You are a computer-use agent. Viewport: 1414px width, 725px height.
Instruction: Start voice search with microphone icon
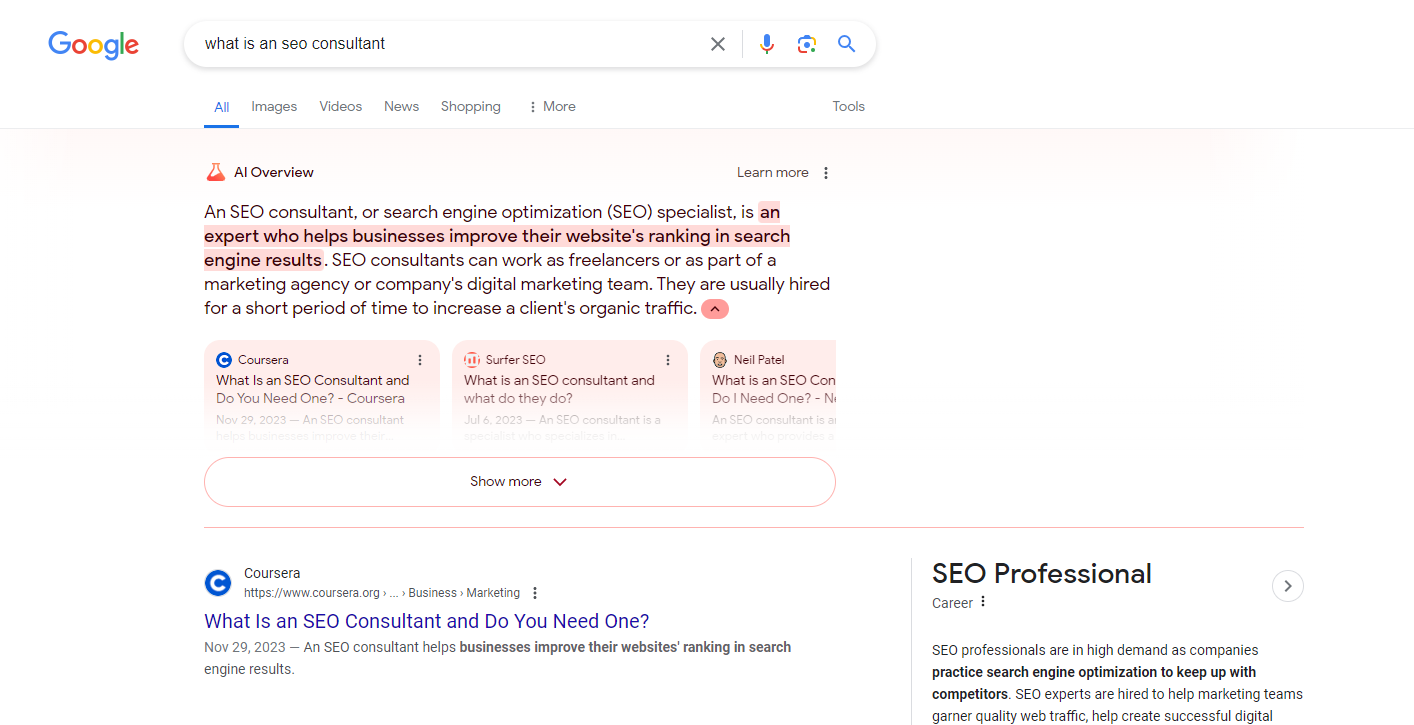pyautogui.click(x=767, y=44)
